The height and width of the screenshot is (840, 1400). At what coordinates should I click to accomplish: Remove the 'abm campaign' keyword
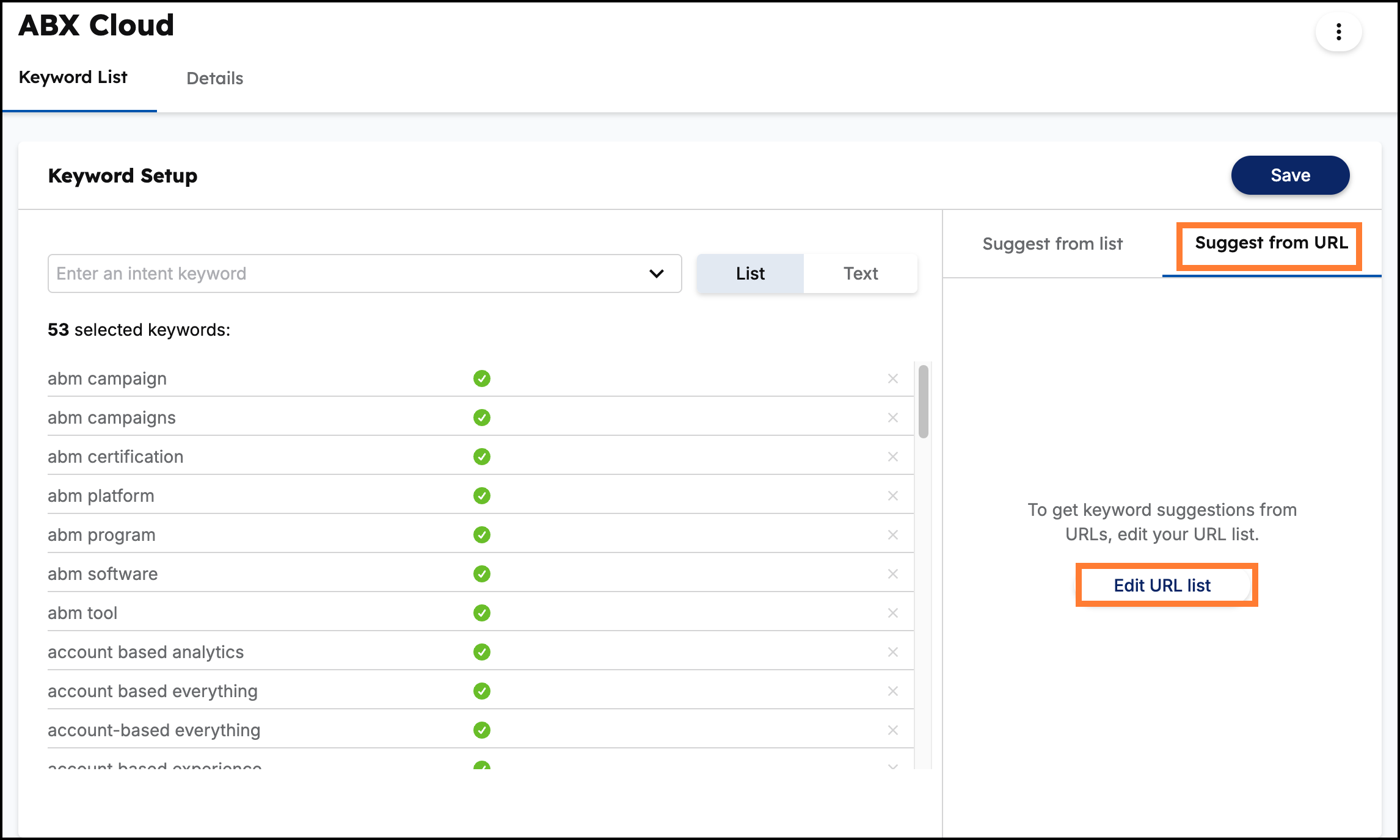(x=892, y=378)
